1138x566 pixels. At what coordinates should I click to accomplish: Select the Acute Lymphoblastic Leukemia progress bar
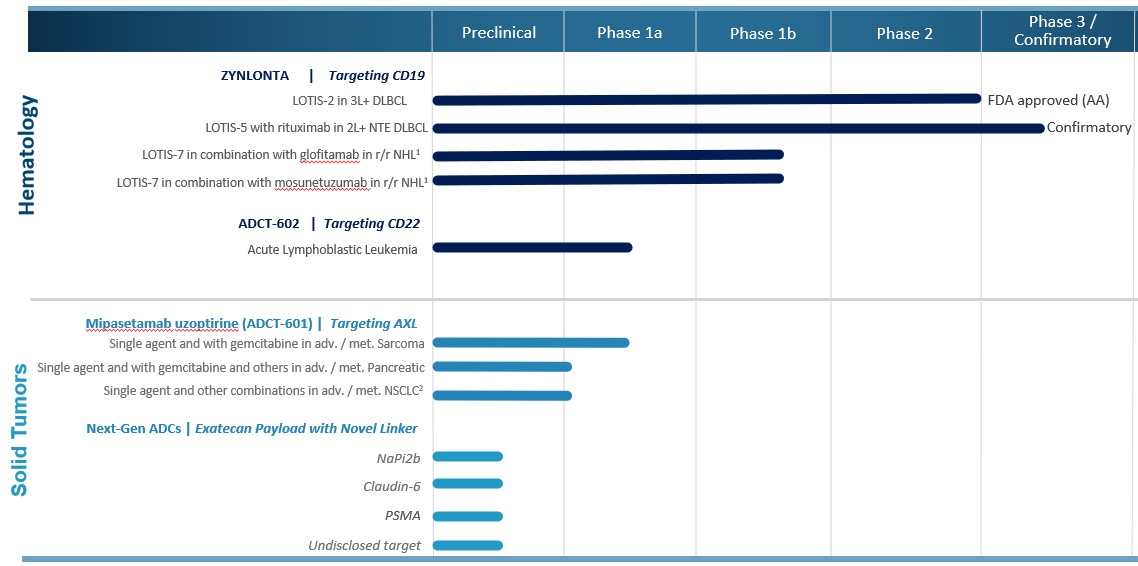pos(532,247)
